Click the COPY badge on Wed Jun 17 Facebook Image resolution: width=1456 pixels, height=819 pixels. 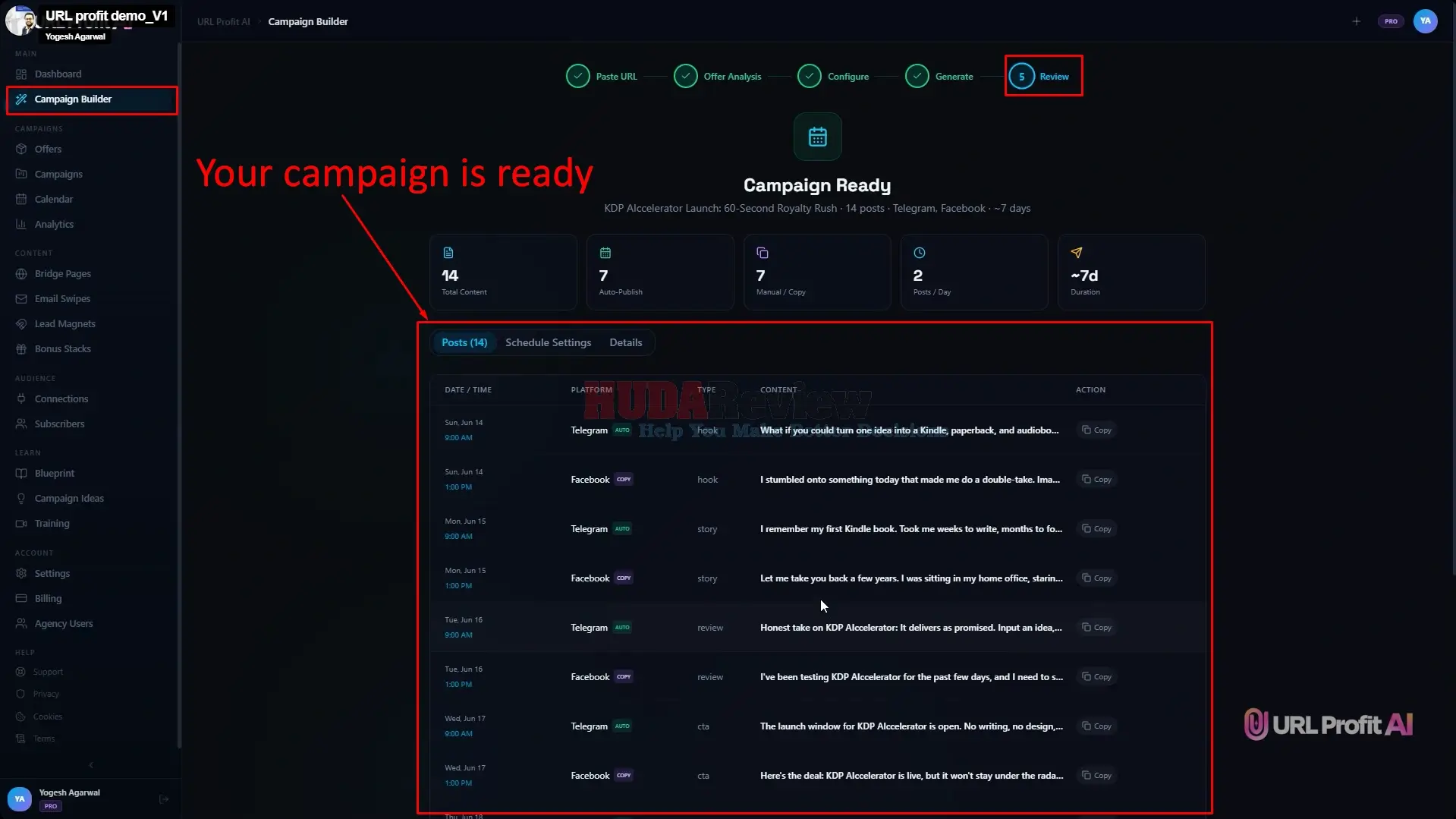coord(624,775)
